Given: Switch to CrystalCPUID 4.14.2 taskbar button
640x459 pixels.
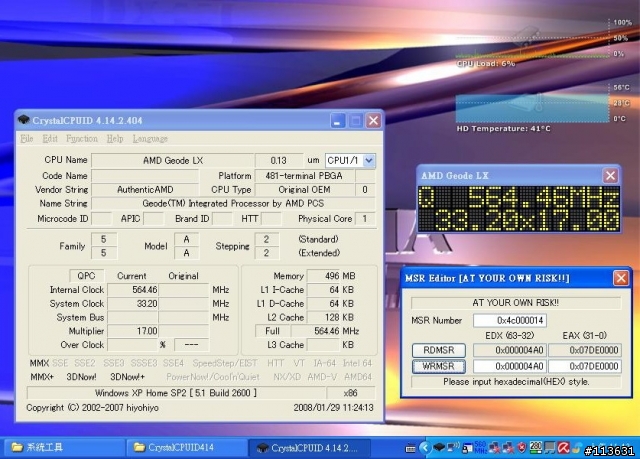Looking at the screenshot, I should point(309,448).
